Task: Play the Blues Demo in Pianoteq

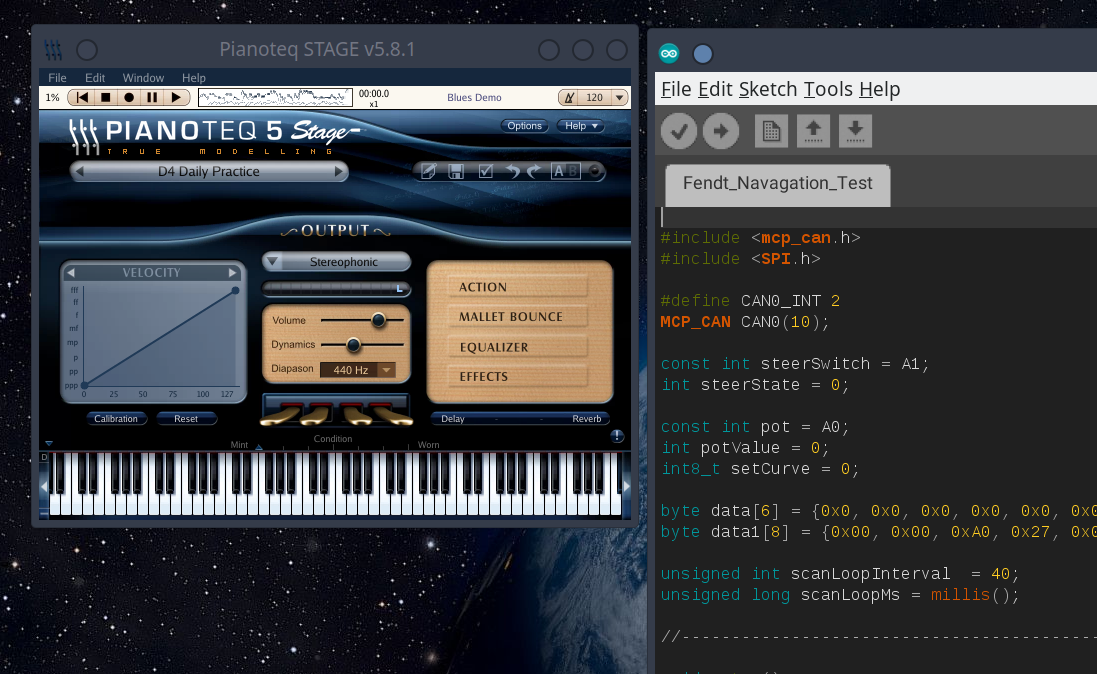Action: tap(176, 97)
